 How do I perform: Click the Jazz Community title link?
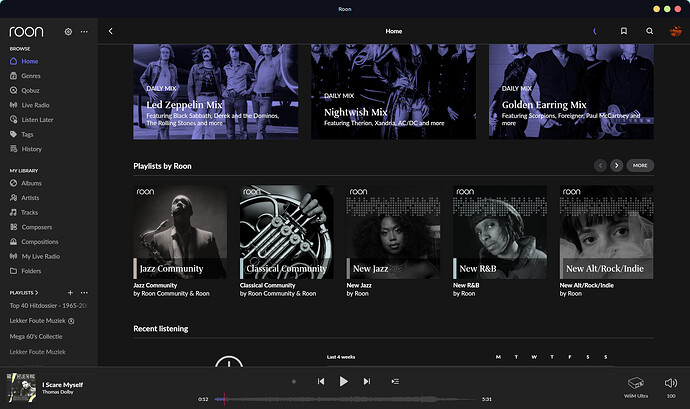[x=155, y=285]
